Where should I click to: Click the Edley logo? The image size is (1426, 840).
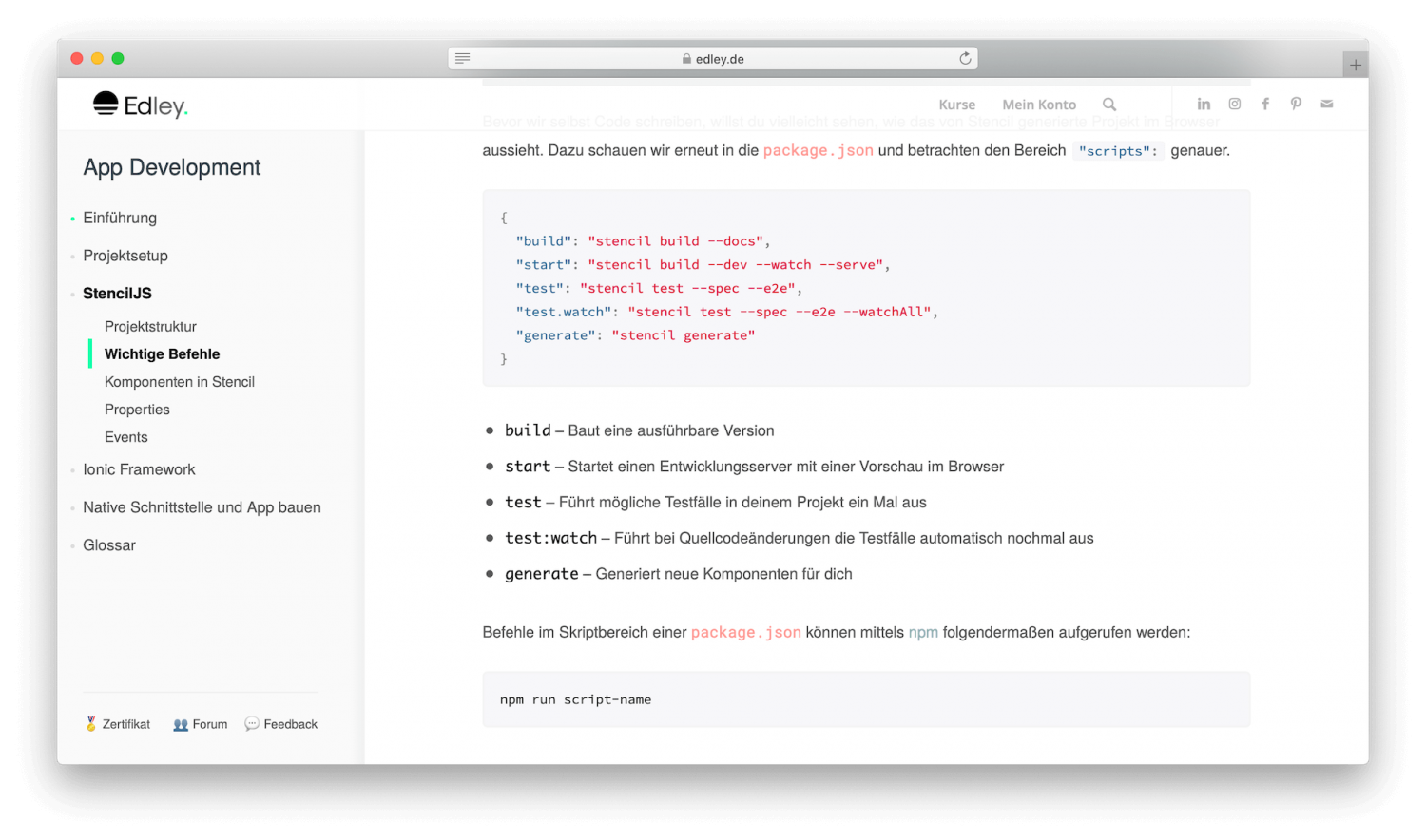(x=140, y=105)
